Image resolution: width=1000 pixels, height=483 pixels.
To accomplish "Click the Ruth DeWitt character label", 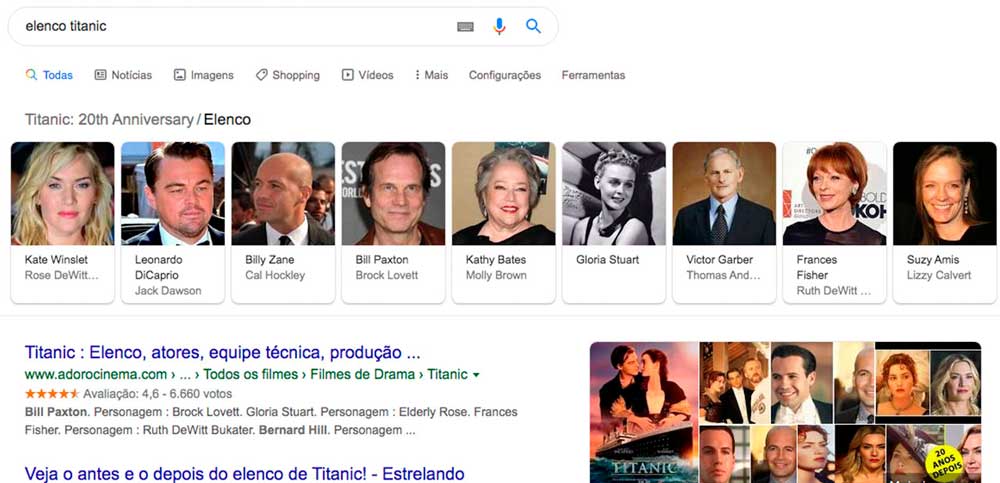I will click(834, 291).
